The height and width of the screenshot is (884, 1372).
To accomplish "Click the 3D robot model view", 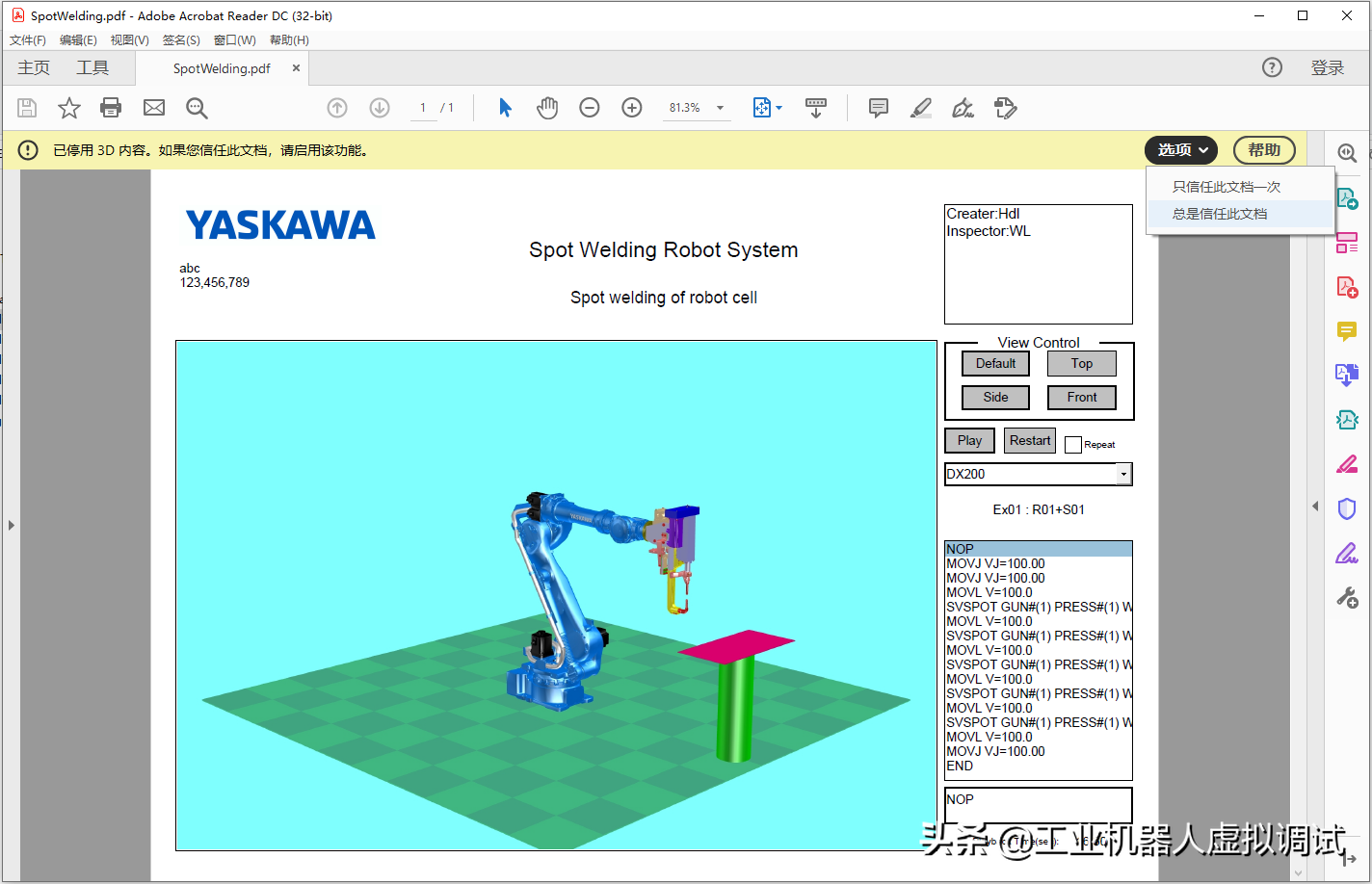I will point(556,595).
